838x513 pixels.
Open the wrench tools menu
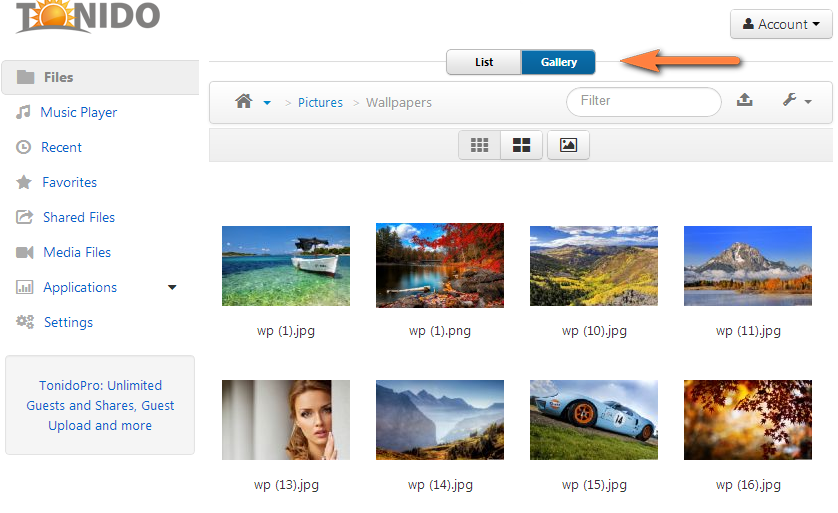797,100
